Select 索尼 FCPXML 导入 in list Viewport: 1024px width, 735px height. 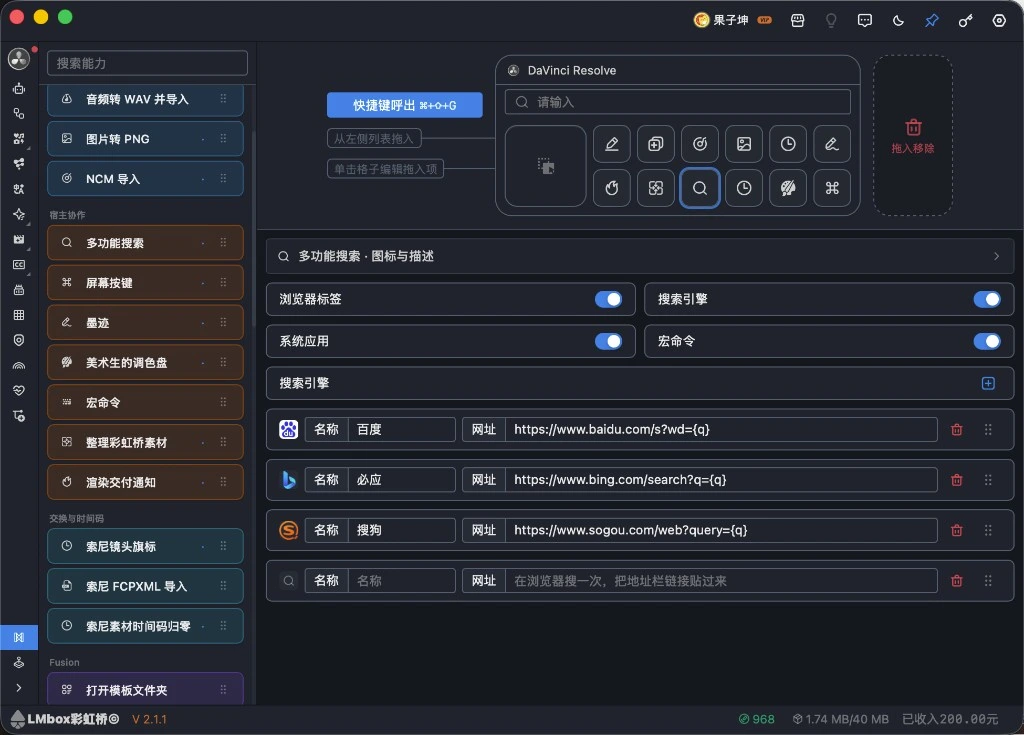[145, 586]
